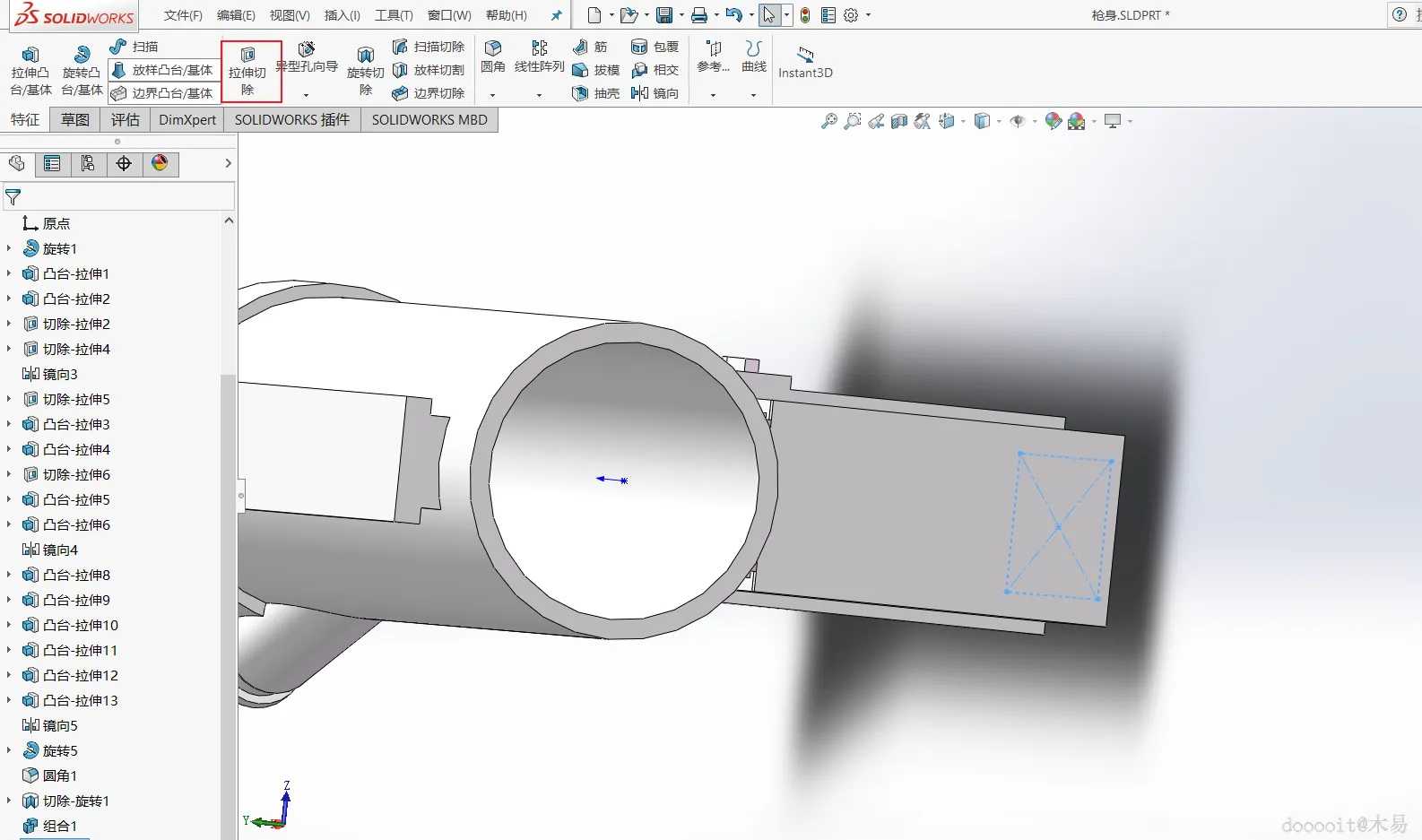Select the 圆角1 item in feature tree
The image size is (1422, 840).
click(x=59, y=775)
